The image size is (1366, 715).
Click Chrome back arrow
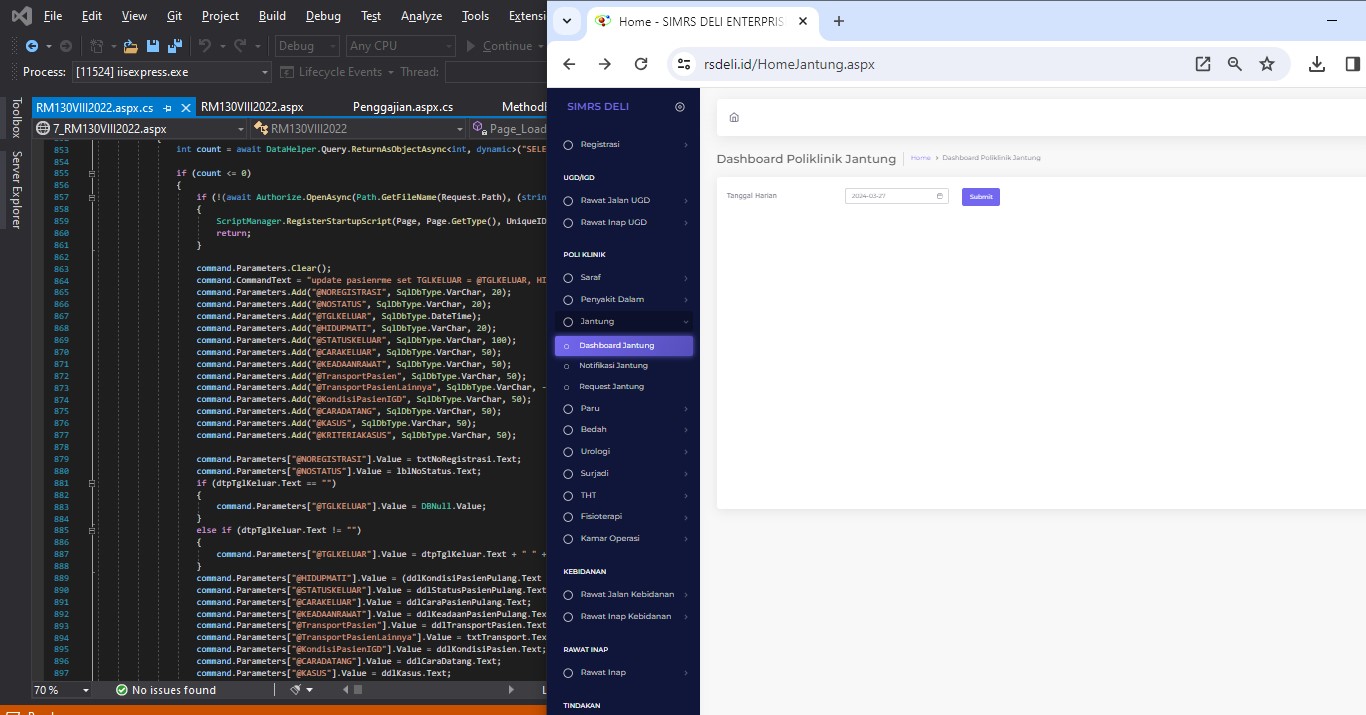tap(569, 64)
